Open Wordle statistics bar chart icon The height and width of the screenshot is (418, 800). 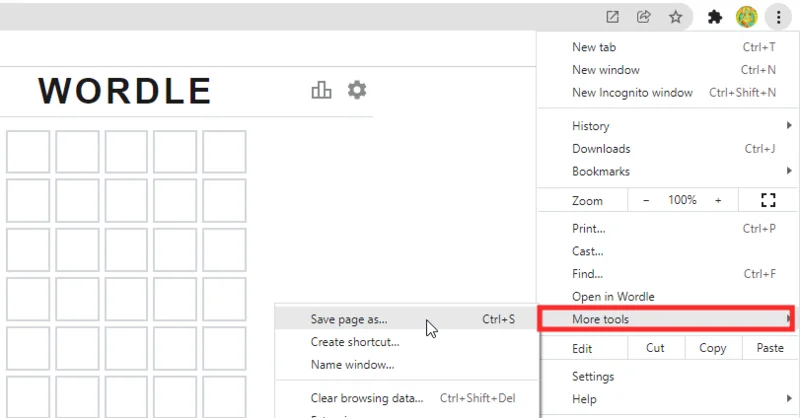pos(321,90)
